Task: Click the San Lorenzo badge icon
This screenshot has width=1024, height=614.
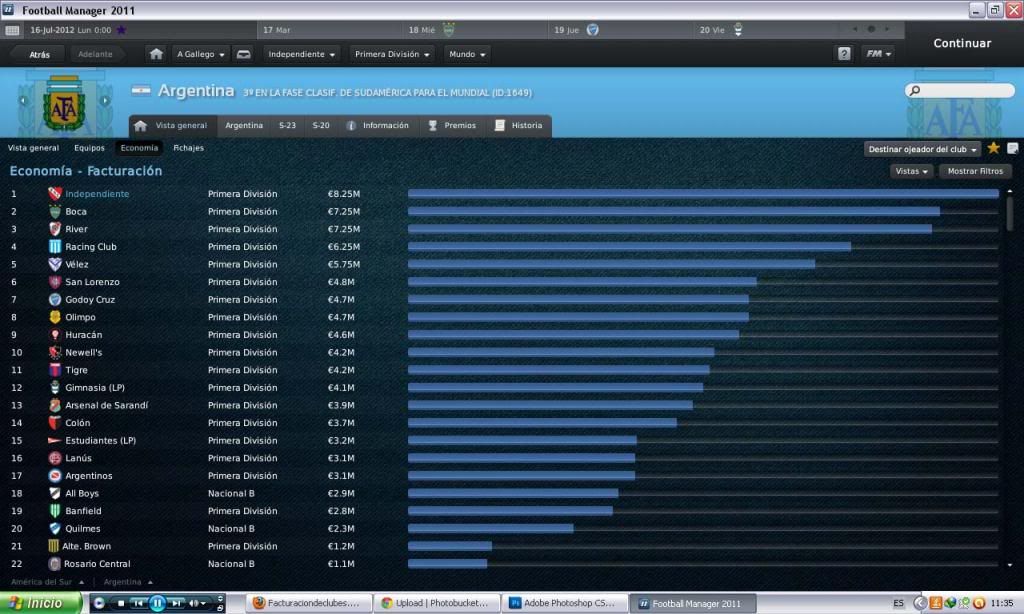Action: (x=55, y=282)
